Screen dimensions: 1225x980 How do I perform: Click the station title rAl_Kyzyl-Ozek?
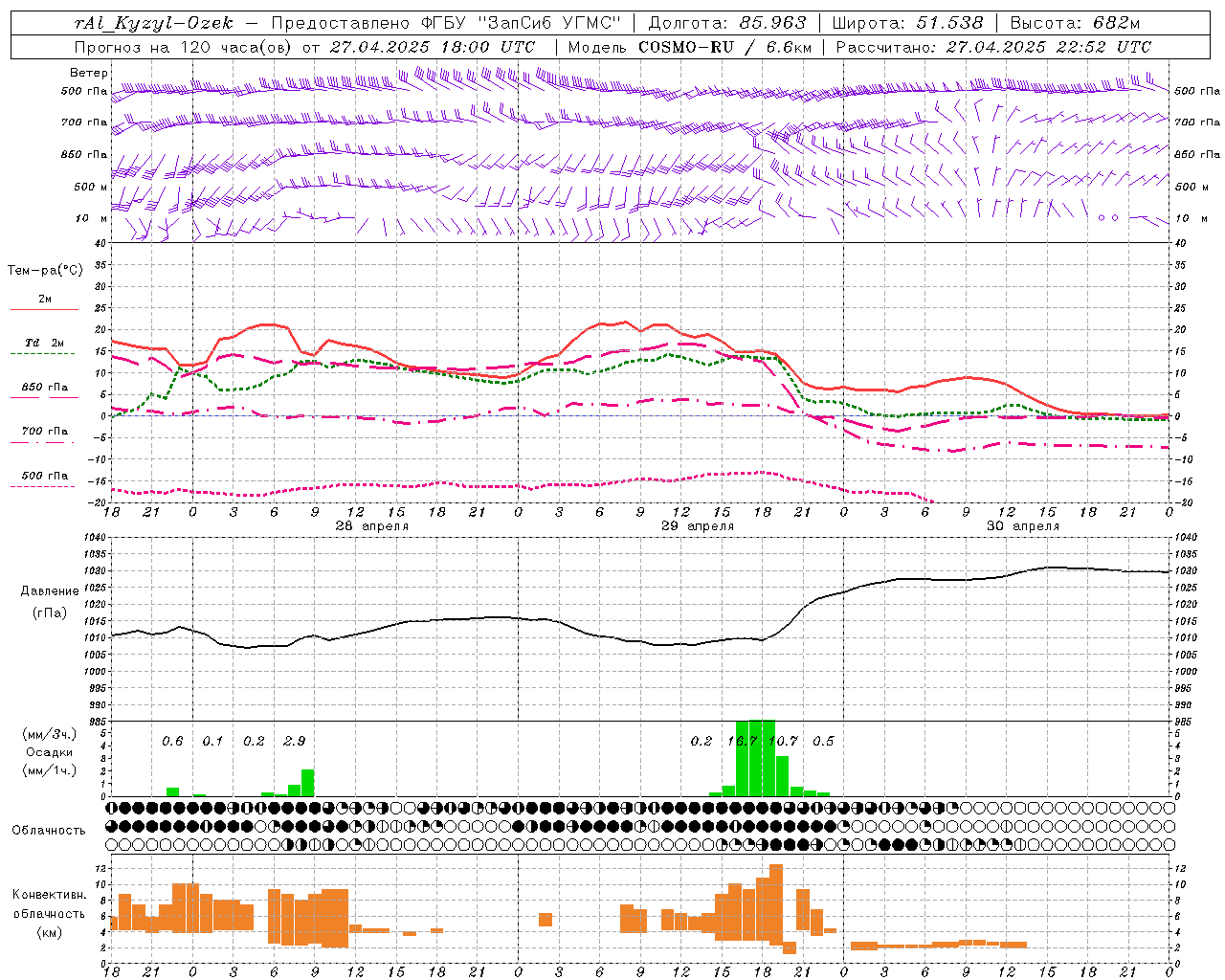pyautogui.click(x=153, y=24)
